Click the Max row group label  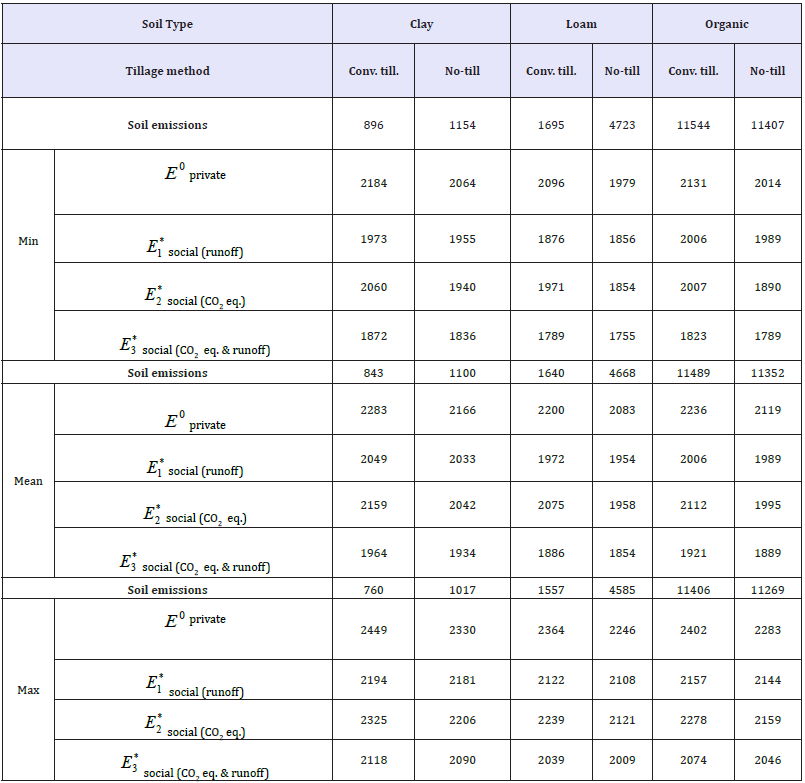(28, 690)
